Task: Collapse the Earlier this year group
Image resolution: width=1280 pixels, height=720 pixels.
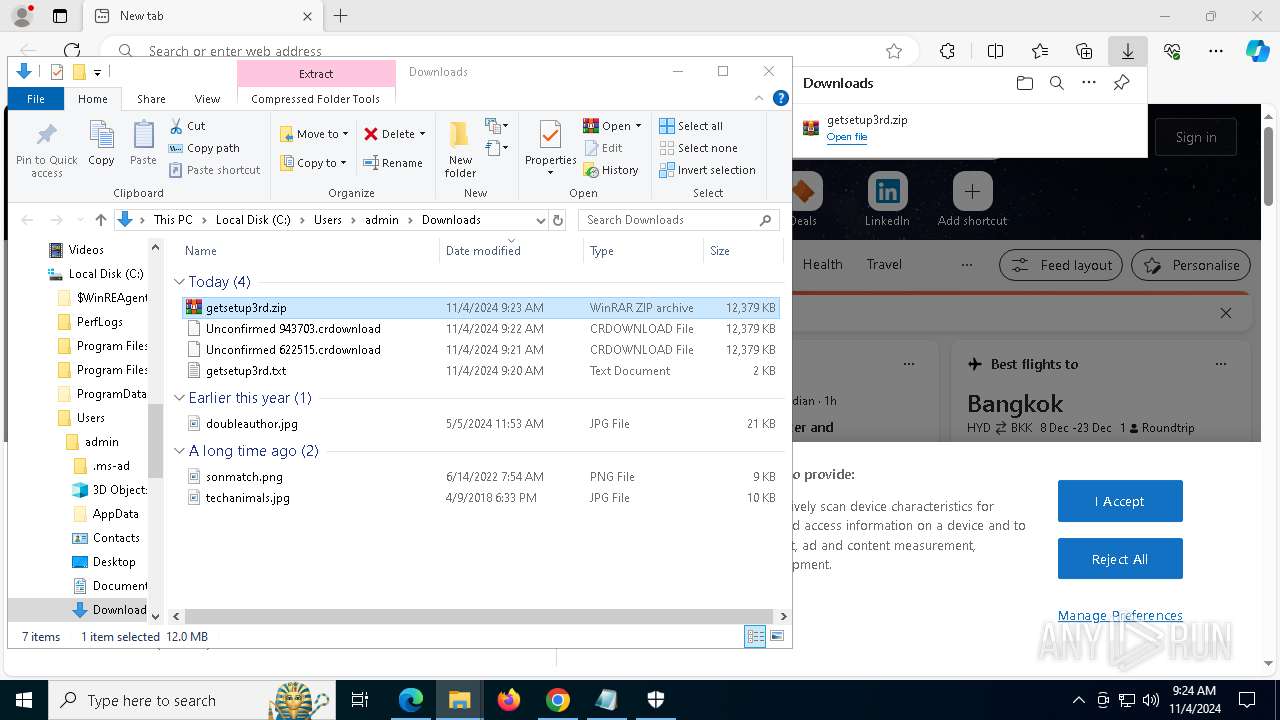Action: pos(180,398)
